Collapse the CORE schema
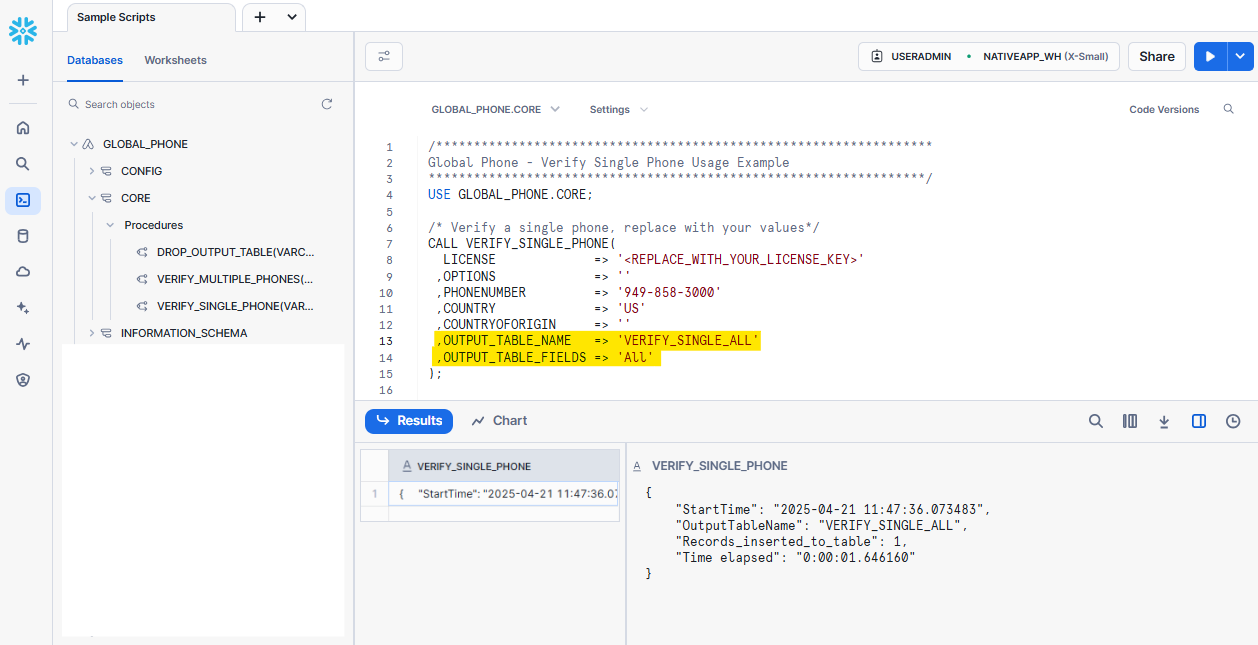This screenshot has height=645, width=1258. (x=91, y=198)
